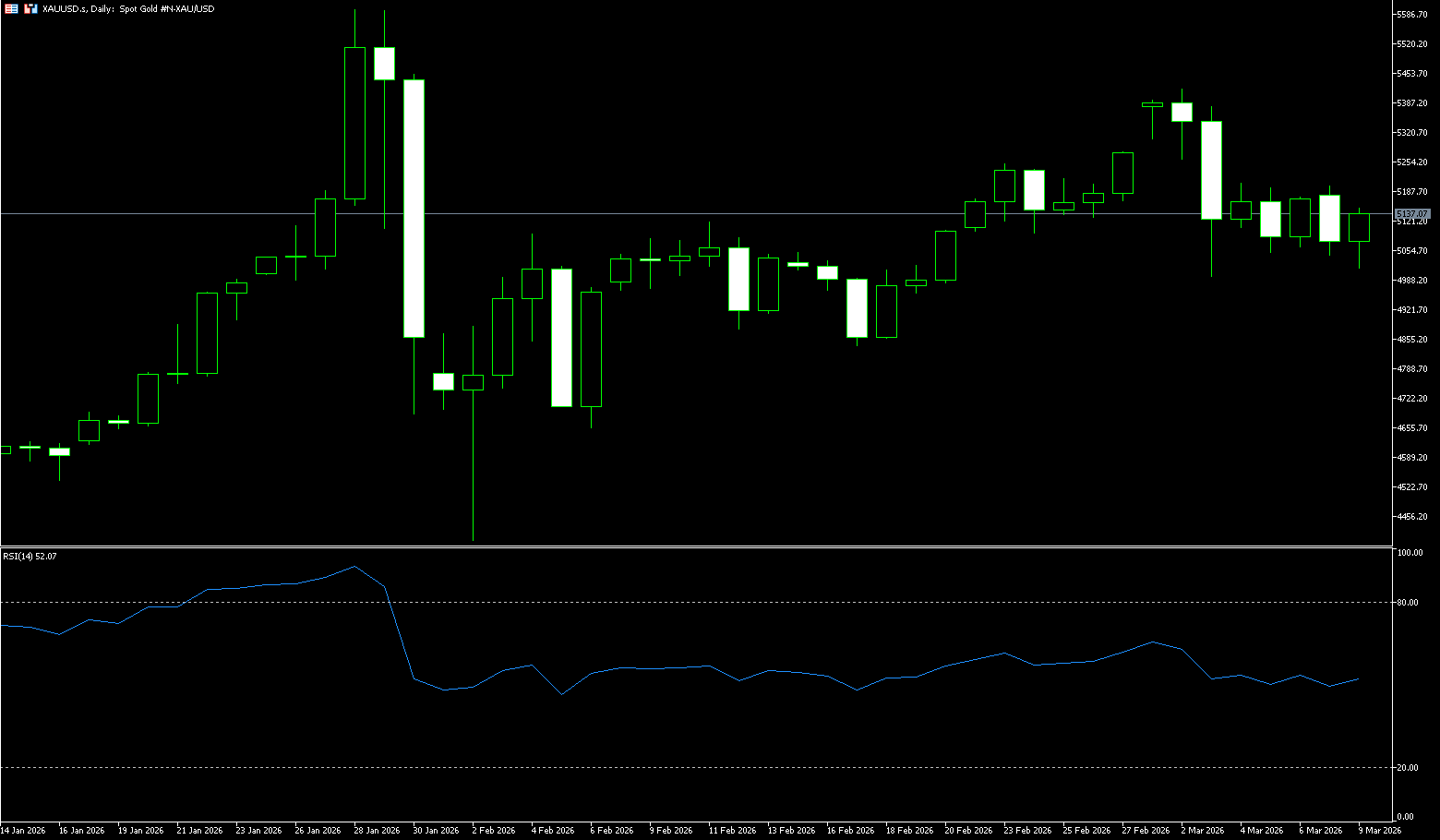Click the RSI 20.00 level label
This screenshot has width=1440, height=840.
pos(1410,768)
